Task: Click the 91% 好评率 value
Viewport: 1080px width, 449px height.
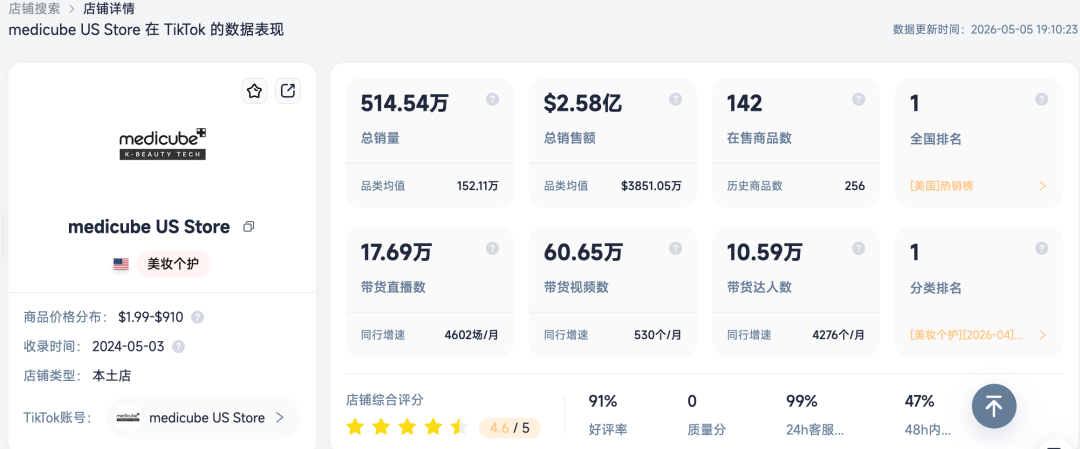Action: pyautogui.click(x=603, y=401)
